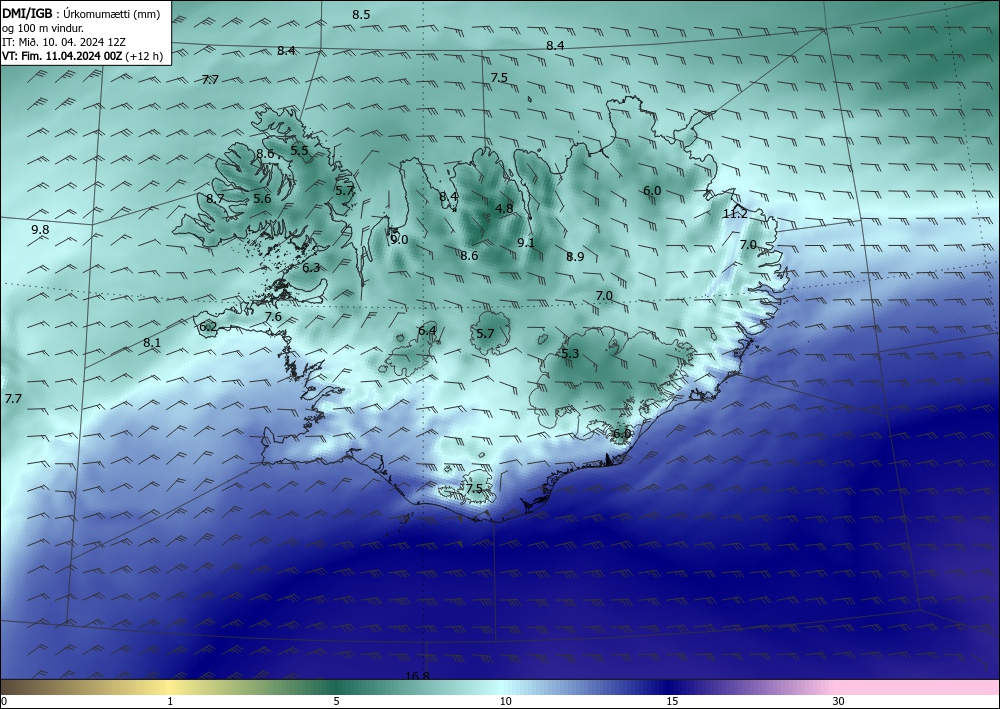Click the 6.3 value label

coord(311,268)
